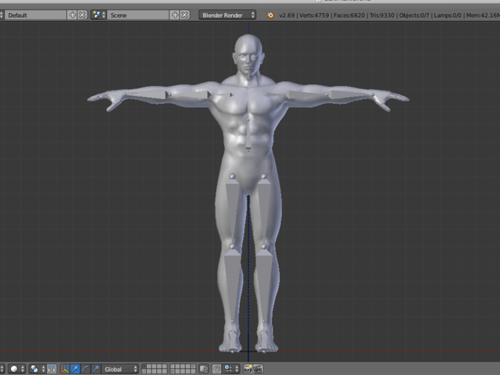Open the scene browser icon dropdown
Screen dimensions: 500x375
[98, 15]
